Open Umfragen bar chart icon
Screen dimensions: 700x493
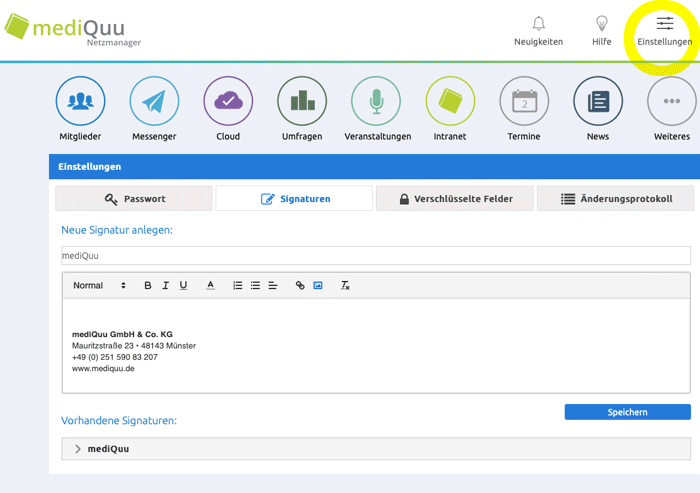pos(302,101)
